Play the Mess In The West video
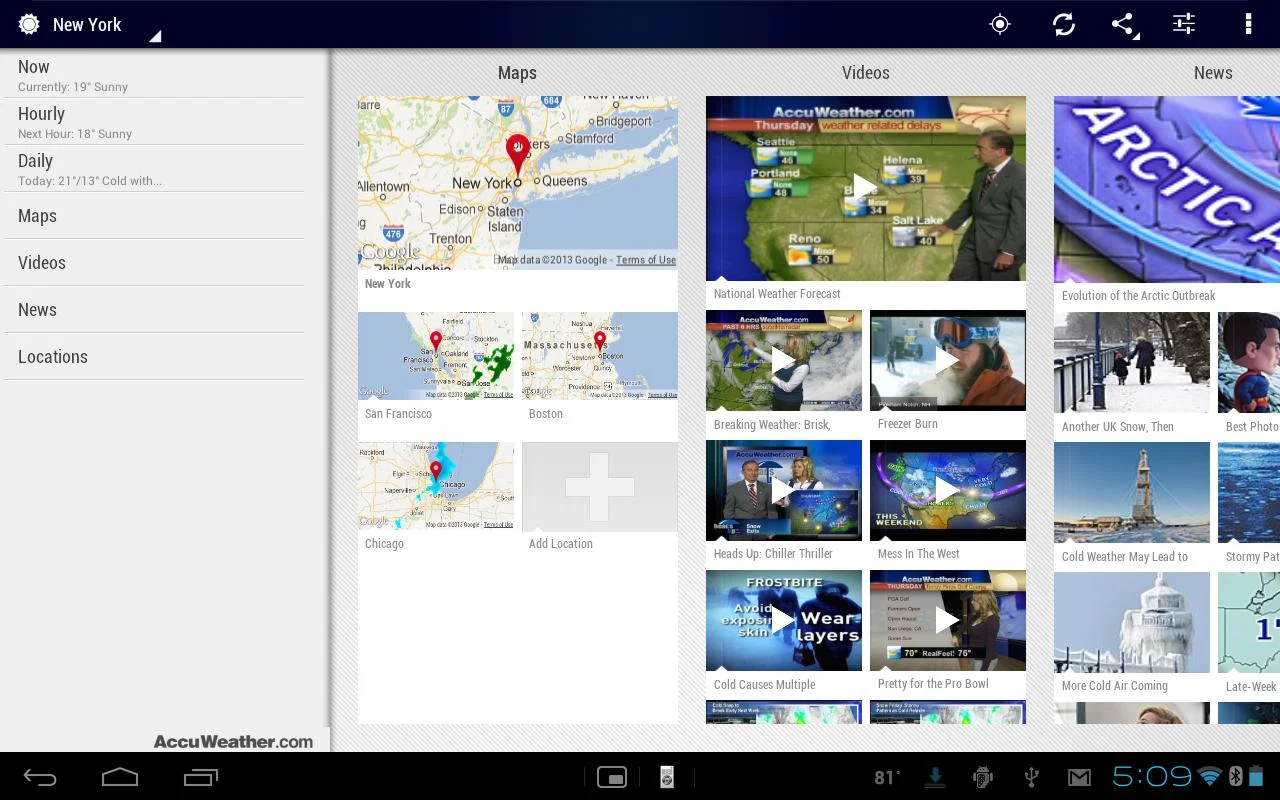Screen dimensions: 1280x800 pos(948,490)
